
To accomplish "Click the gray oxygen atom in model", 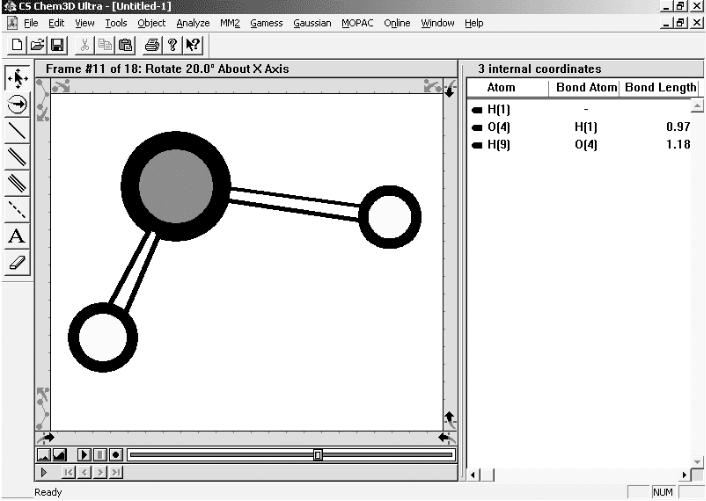I will click(x=176, y=186).
